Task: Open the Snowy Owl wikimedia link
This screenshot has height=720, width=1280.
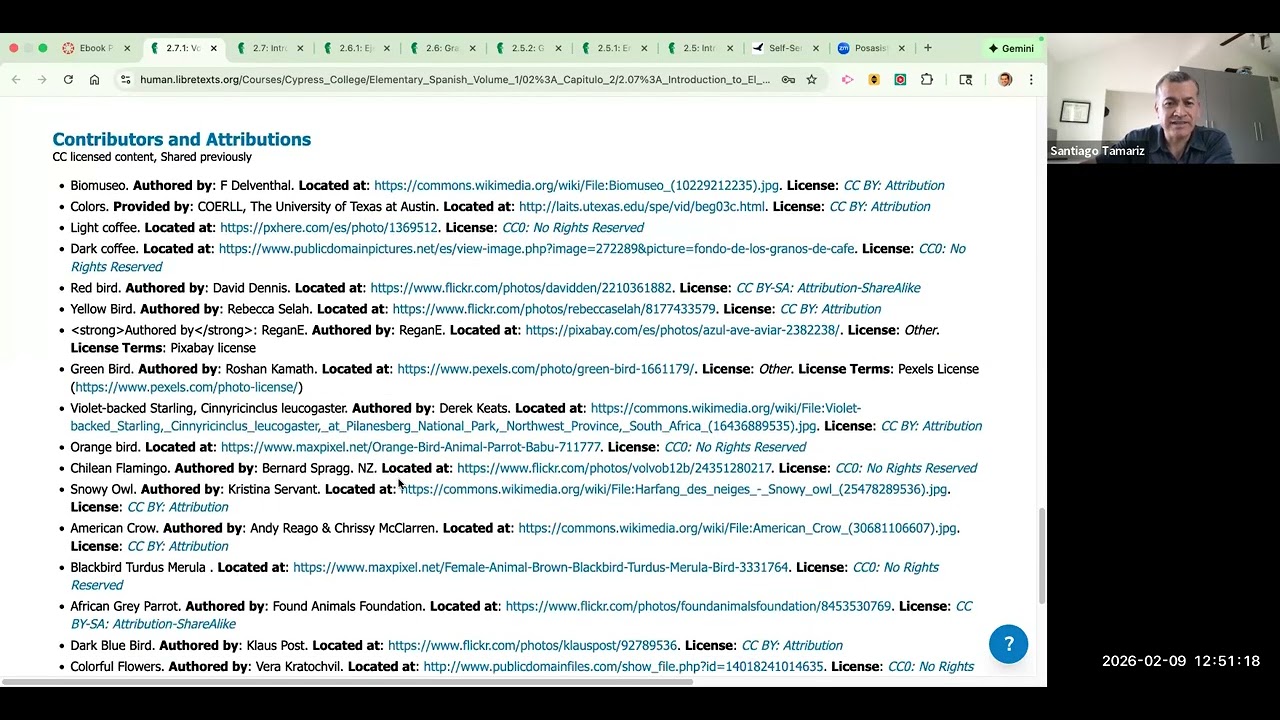Action: point(673,489)
